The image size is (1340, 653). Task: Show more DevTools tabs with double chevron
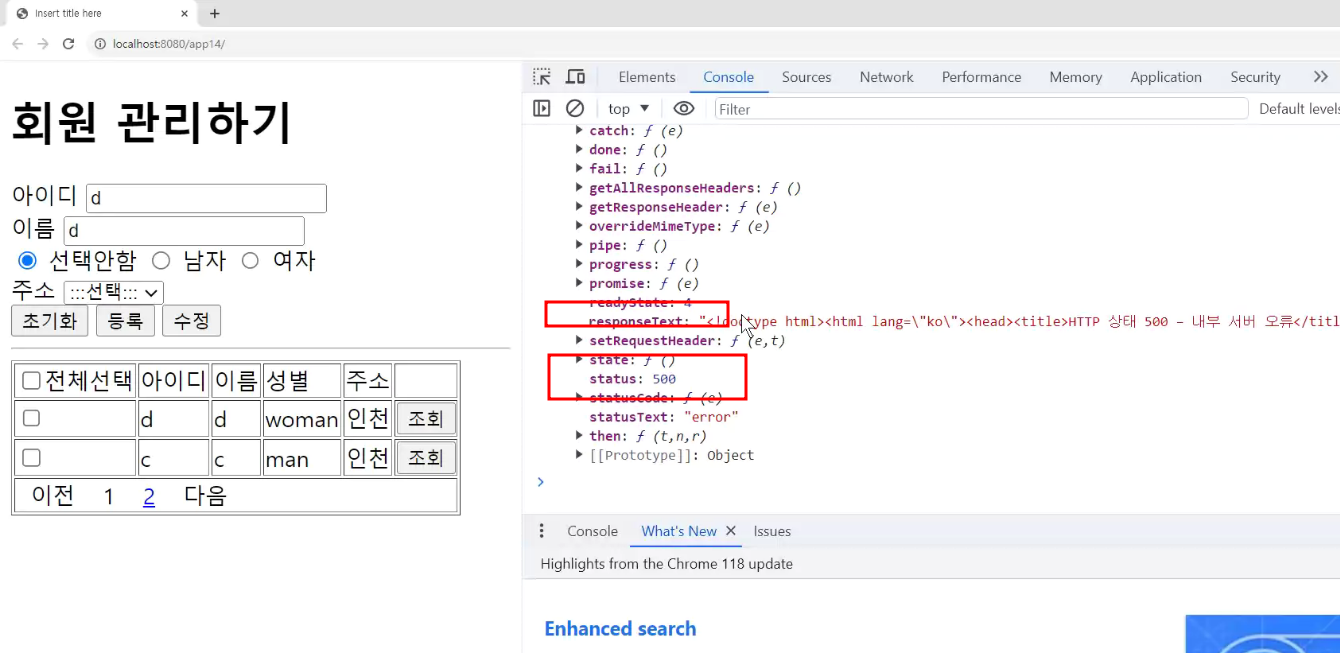[x=1320, y=77]
